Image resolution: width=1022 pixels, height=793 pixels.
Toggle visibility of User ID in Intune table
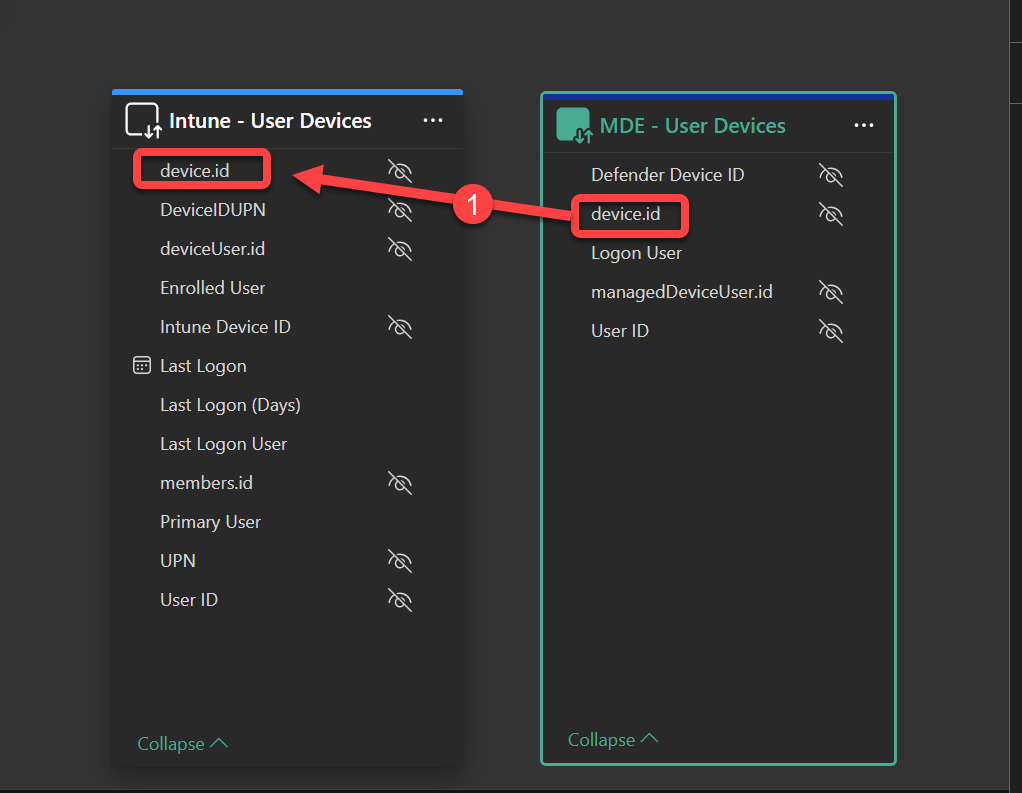pos(400,600)
